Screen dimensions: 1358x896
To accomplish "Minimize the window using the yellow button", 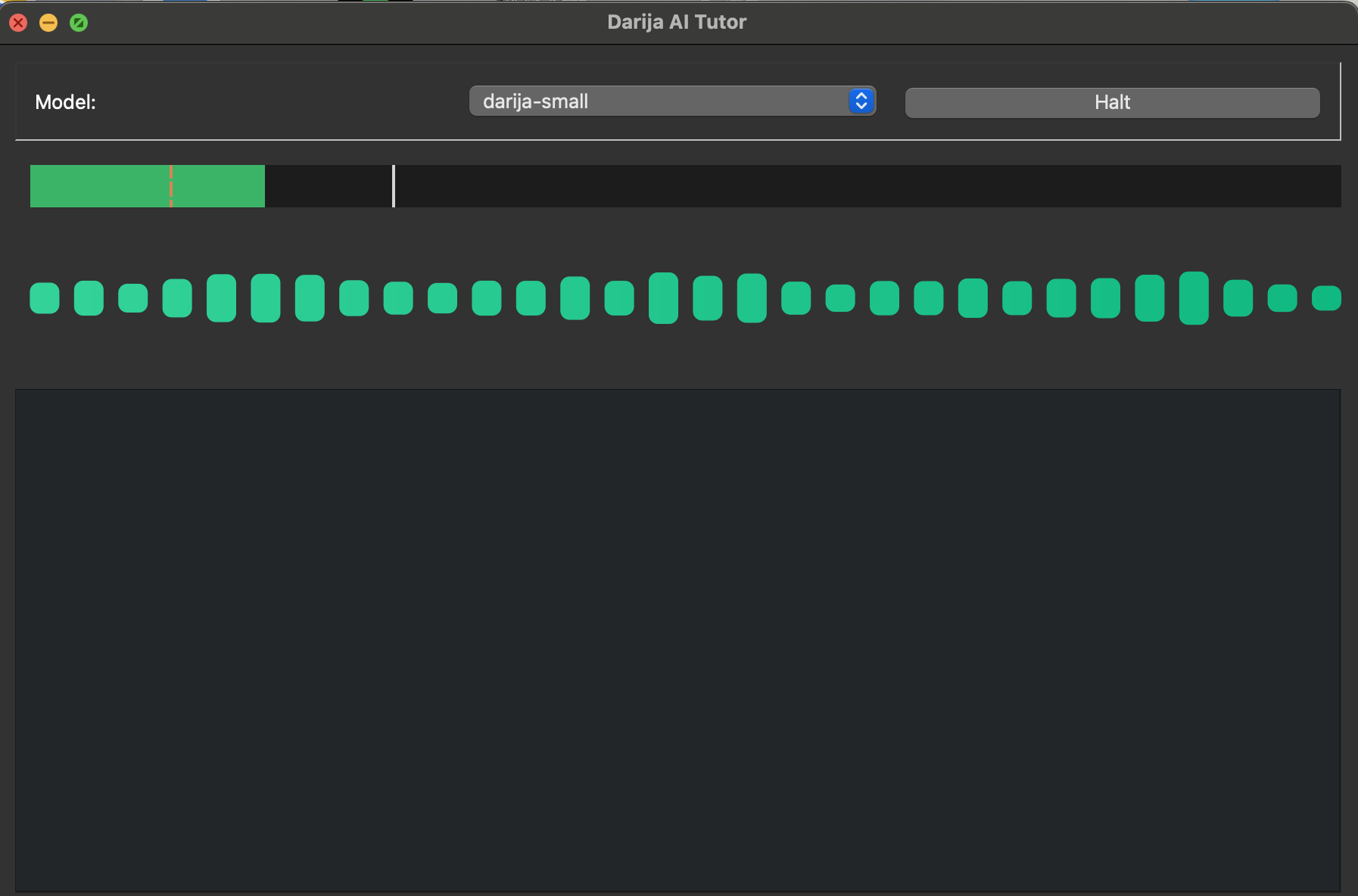I will point(48,23).
